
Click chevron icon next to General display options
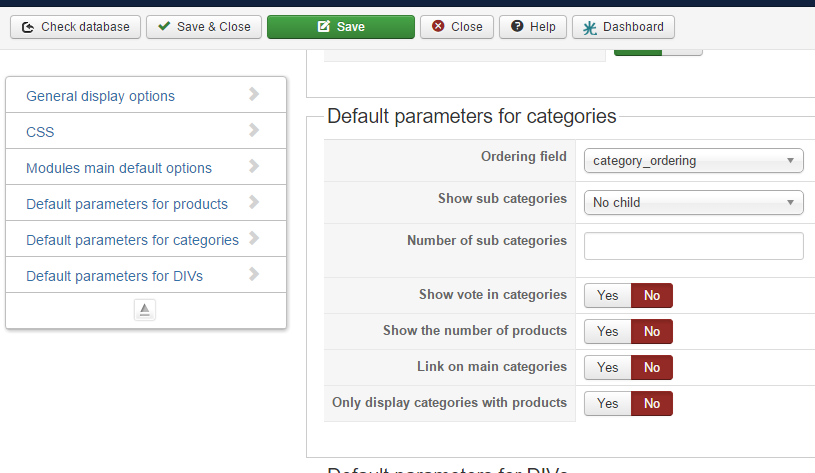tap(254, 94)
